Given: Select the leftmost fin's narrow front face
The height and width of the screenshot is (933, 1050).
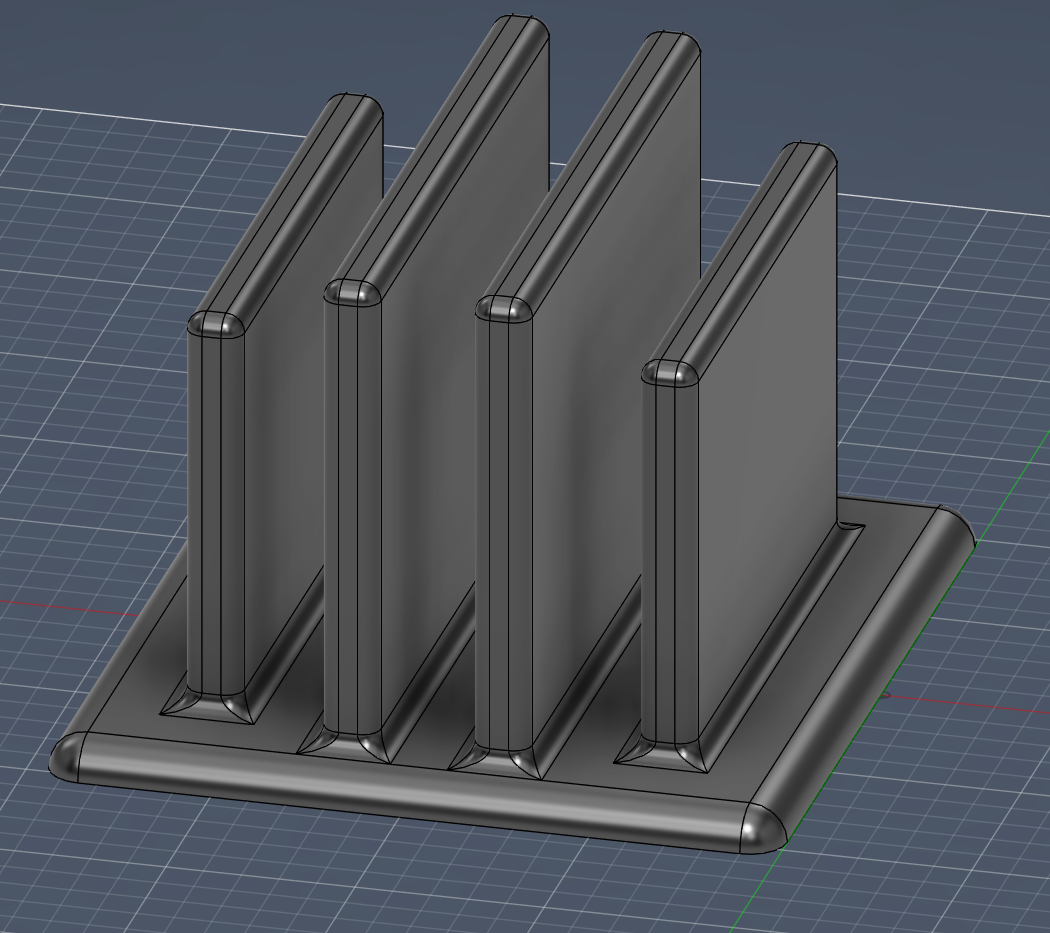Looking at the screenshot, I should click(211, 516).
